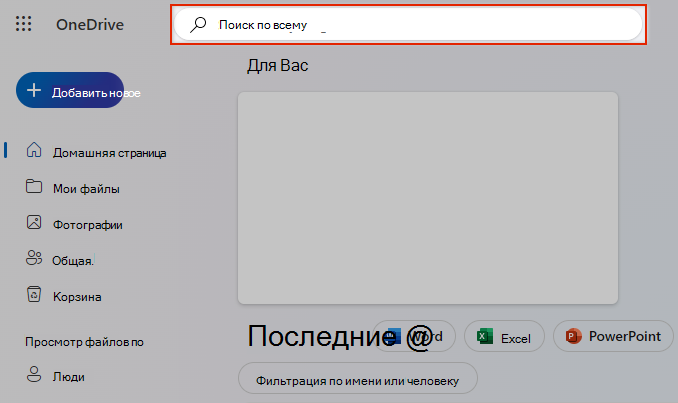The width and height of the screenshot is (678, 403).
Task: Click the Для Вас recommended card
Action: 428,198
